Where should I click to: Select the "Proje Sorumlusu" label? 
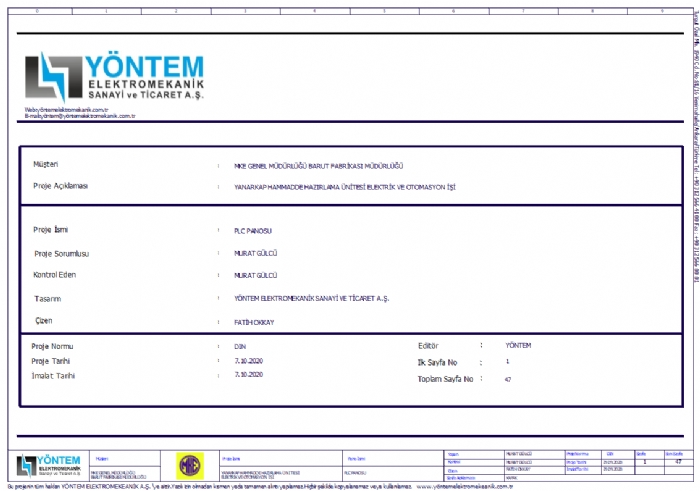[x=62, y=254]
